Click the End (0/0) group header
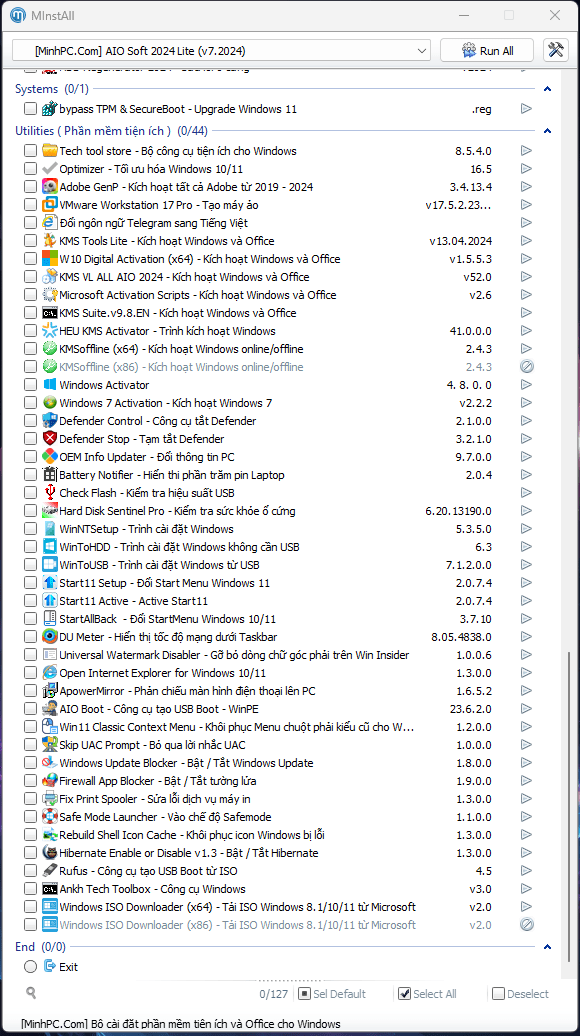 (x=42, y=947)
